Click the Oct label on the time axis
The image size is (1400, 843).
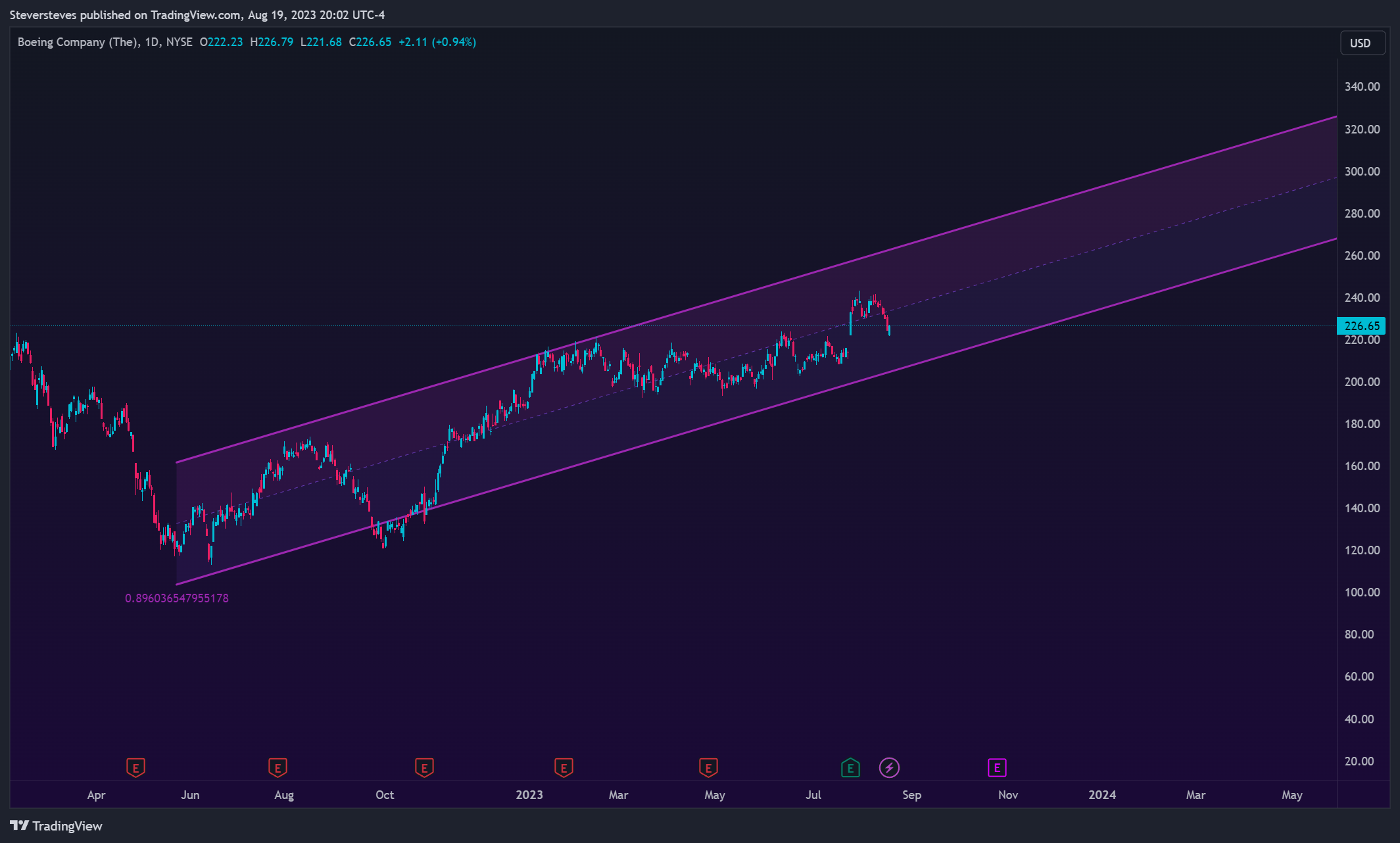tap(385, 795)
